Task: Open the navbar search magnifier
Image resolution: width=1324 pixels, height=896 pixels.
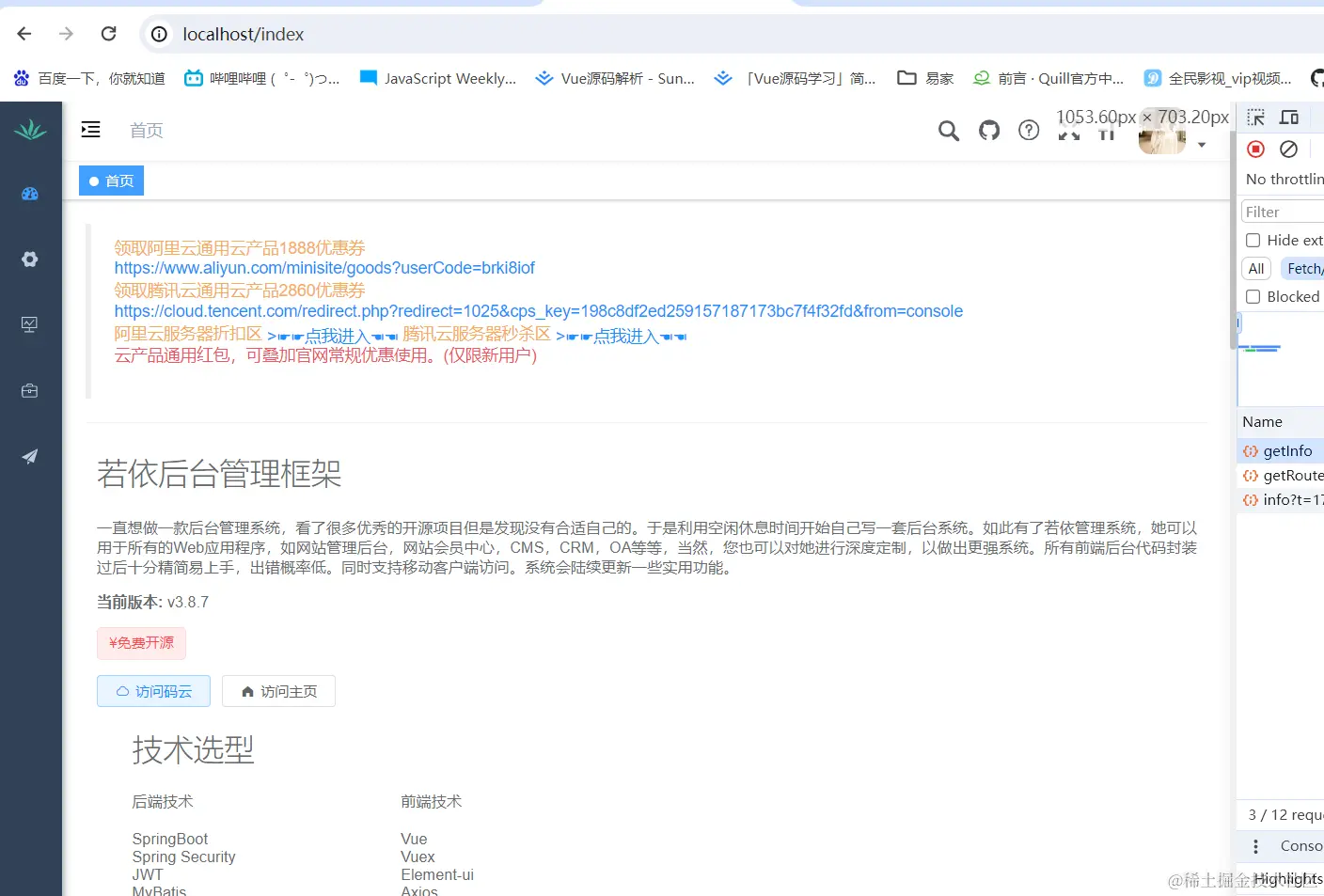Action: click(949, 131)
